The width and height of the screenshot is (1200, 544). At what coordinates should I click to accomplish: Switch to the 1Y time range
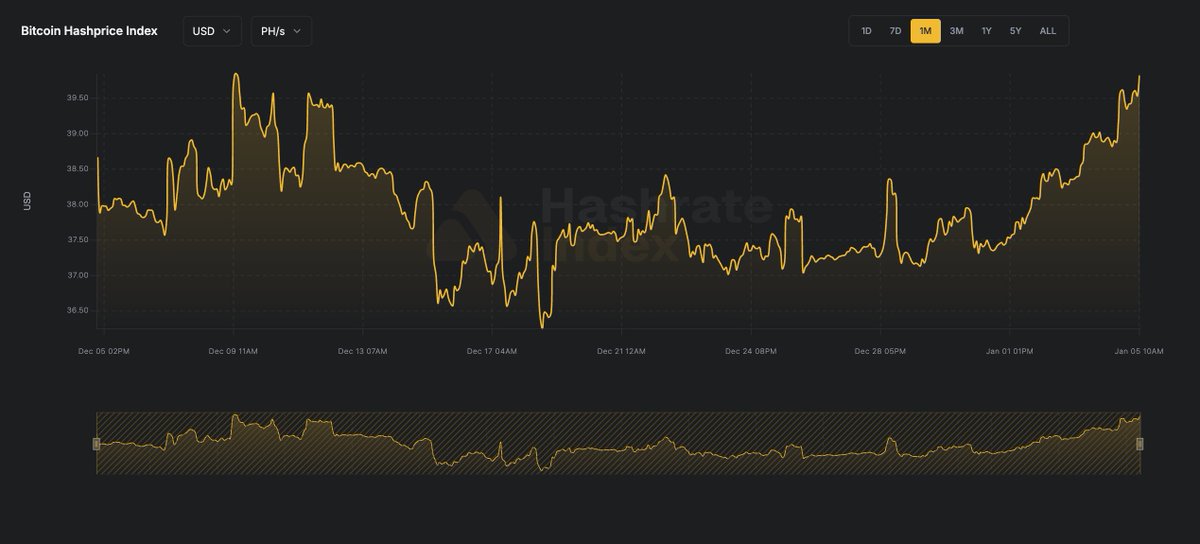tap(986, 31)
